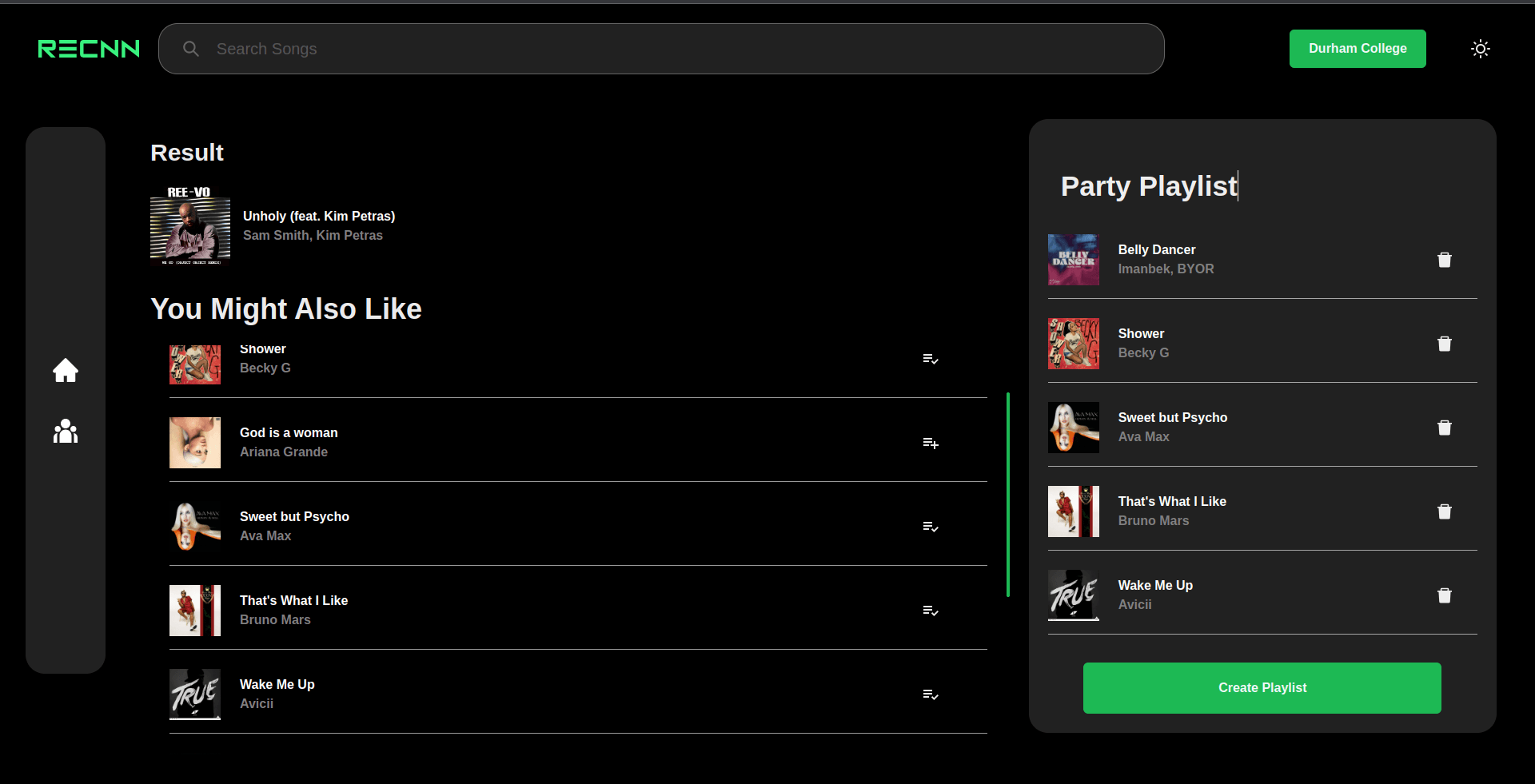Viewport: 1535px width, 784px height.
Task: Open the Unholy album cover thumbnail
Action: (190, 225)
